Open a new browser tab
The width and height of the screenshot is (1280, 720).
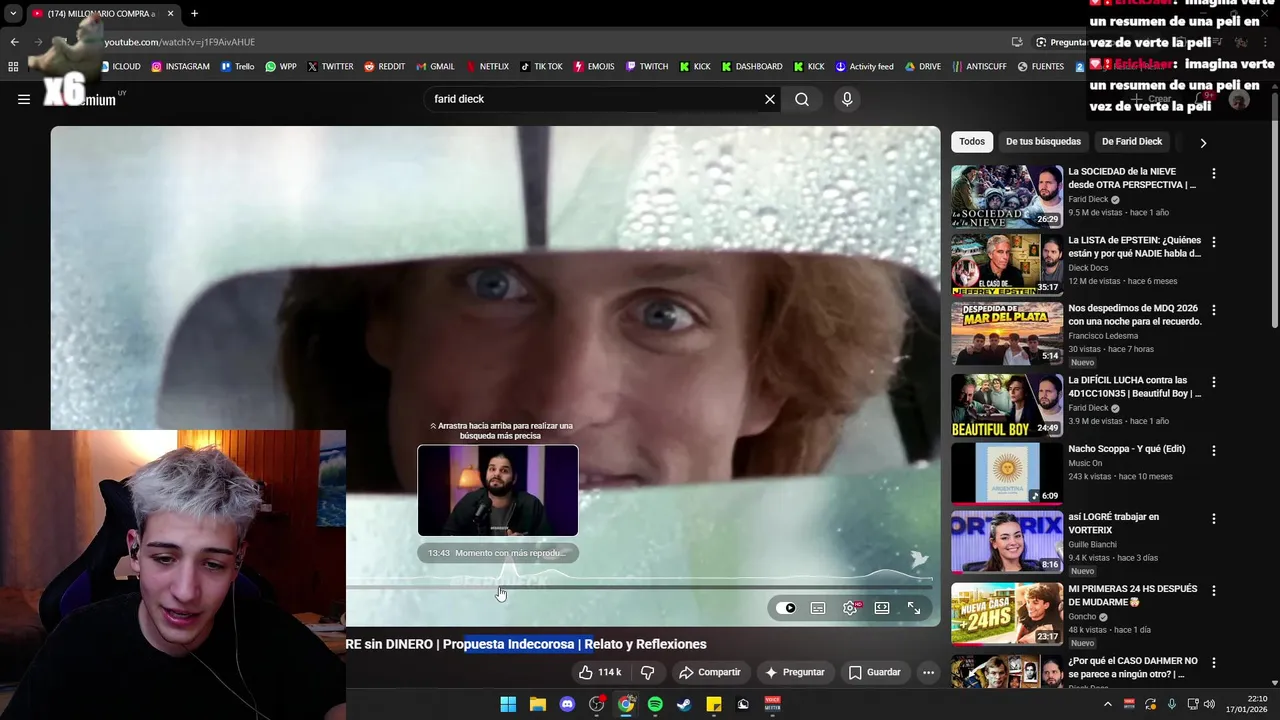[x=194, y=14]
